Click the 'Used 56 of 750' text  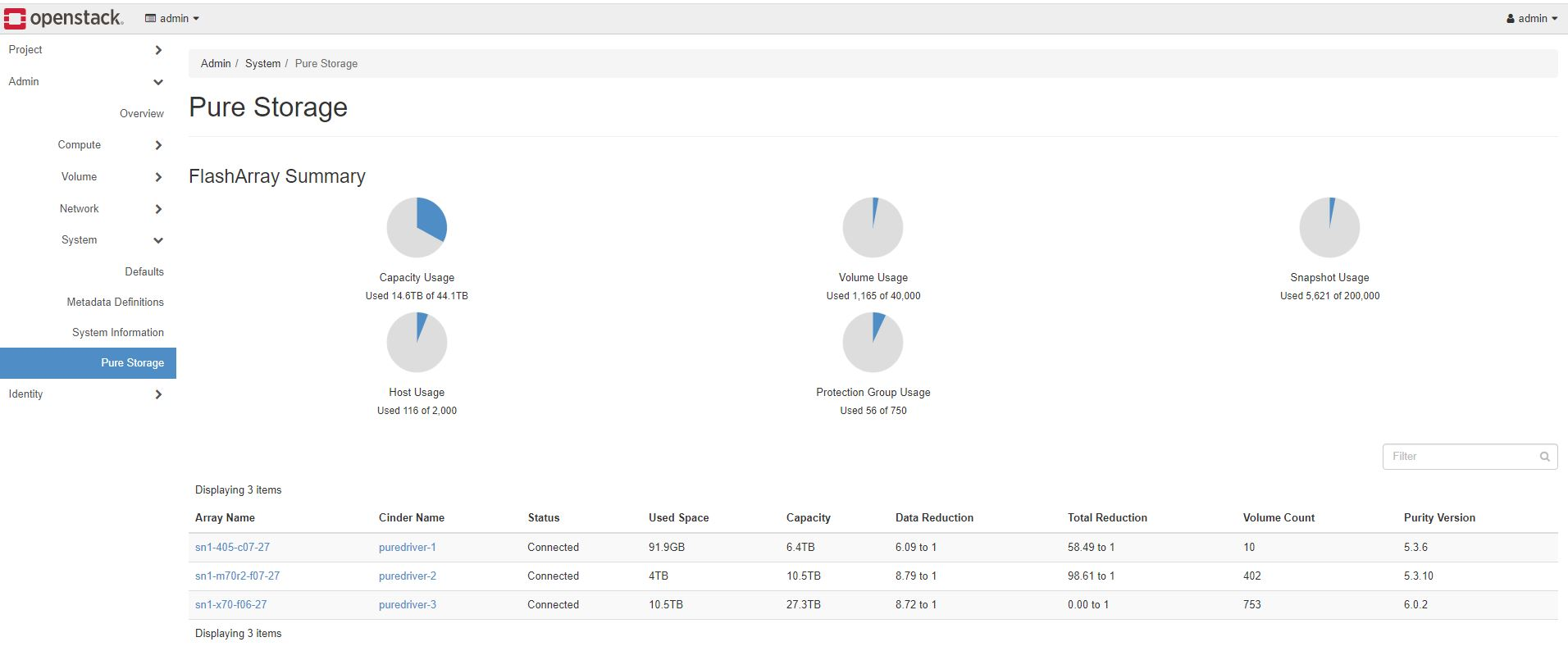[x=873, y=411]
